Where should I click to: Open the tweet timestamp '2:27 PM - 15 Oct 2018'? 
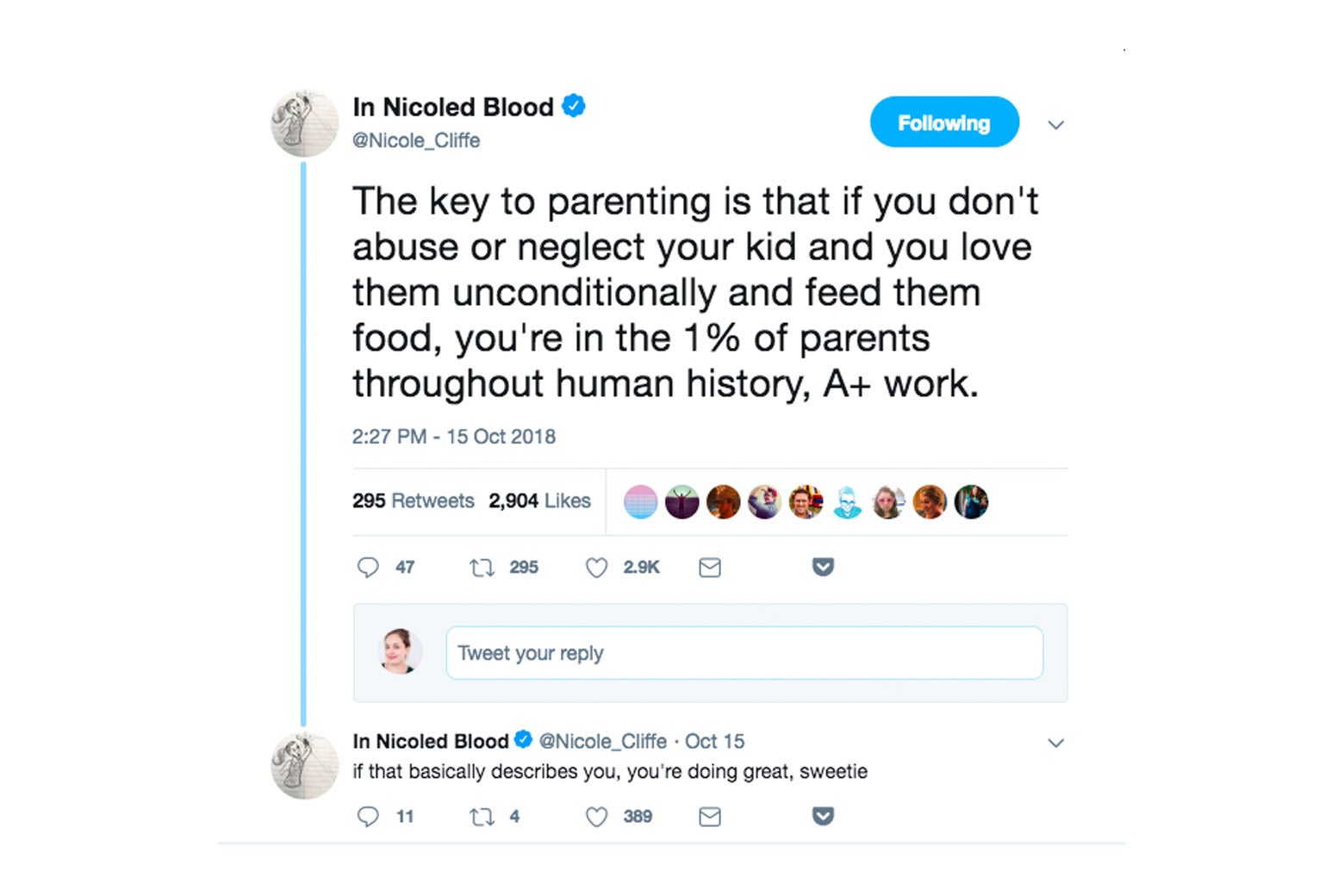[454, 437]
